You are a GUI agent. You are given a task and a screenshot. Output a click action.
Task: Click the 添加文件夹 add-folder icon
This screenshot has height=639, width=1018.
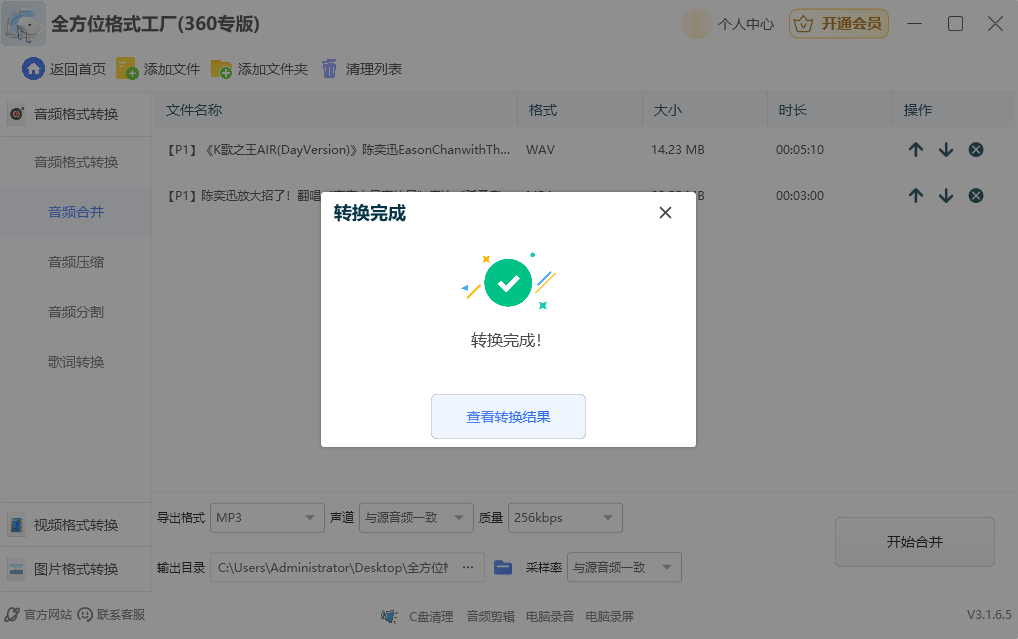point(221,69)
